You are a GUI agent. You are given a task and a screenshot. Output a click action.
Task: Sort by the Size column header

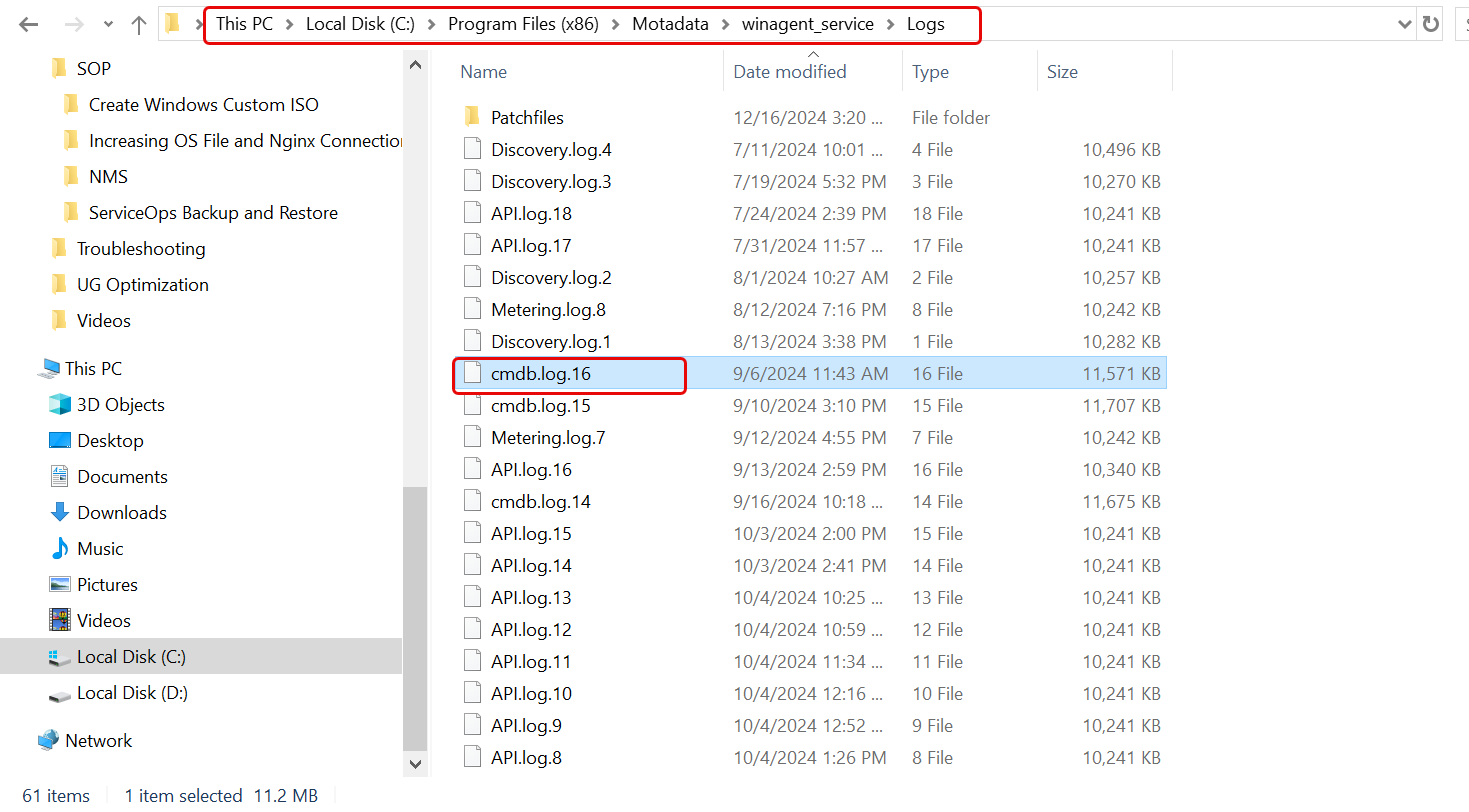point(1062,72)
